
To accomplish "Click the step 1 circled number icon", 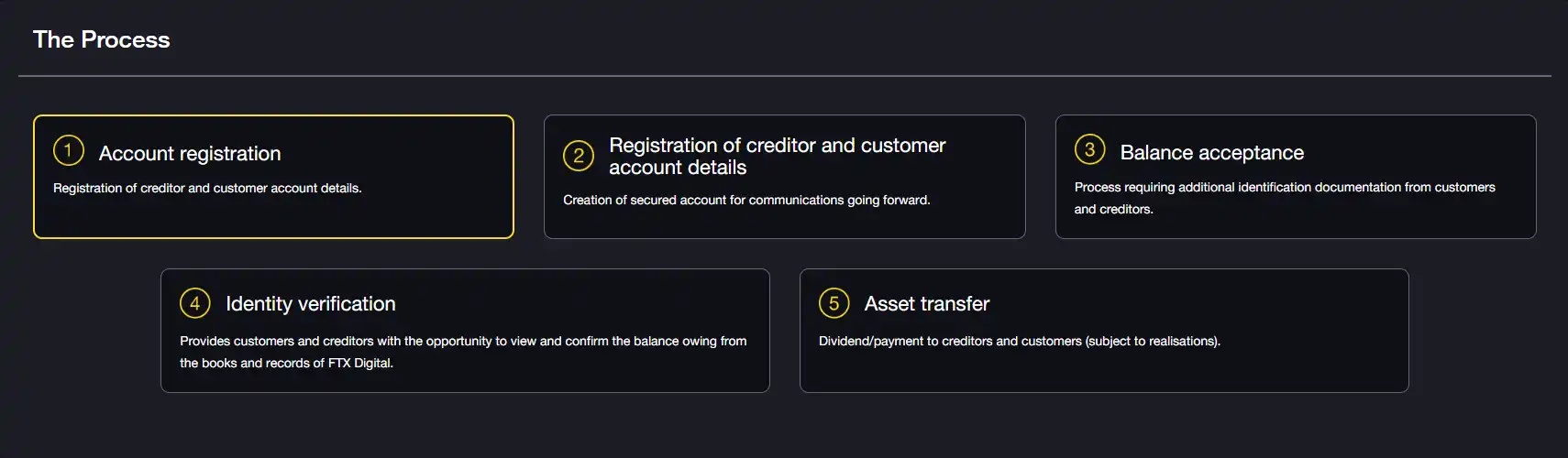I will (69, 150).
